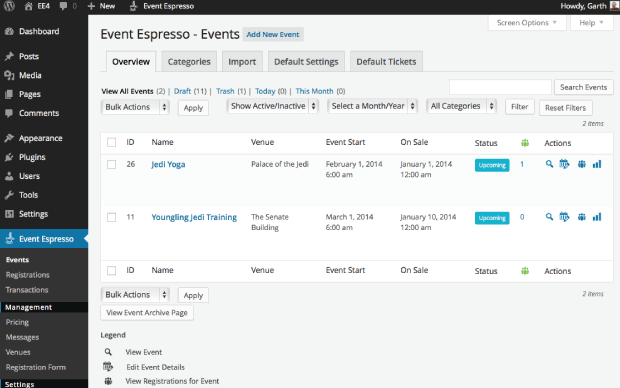
Task: Click reports bar chart icon for Youngling Jedi Training
Action: pos(597,217)
